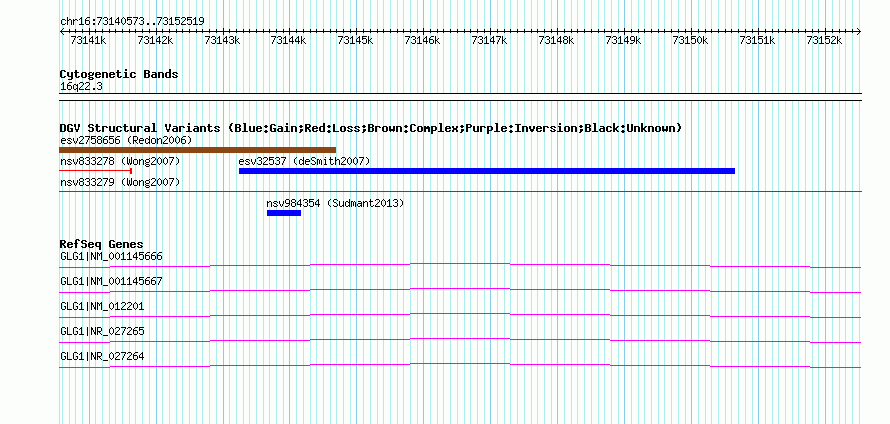Viewport: 890px width, 424px height.
Task: Click the 73147k ruler tick label
Action: point(489,40)
